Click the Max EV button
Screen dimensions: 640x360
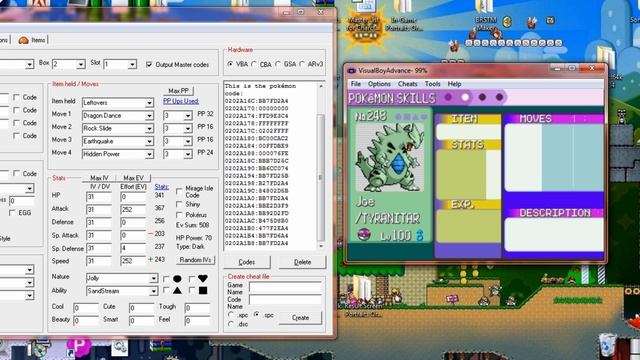coord(133,178)
